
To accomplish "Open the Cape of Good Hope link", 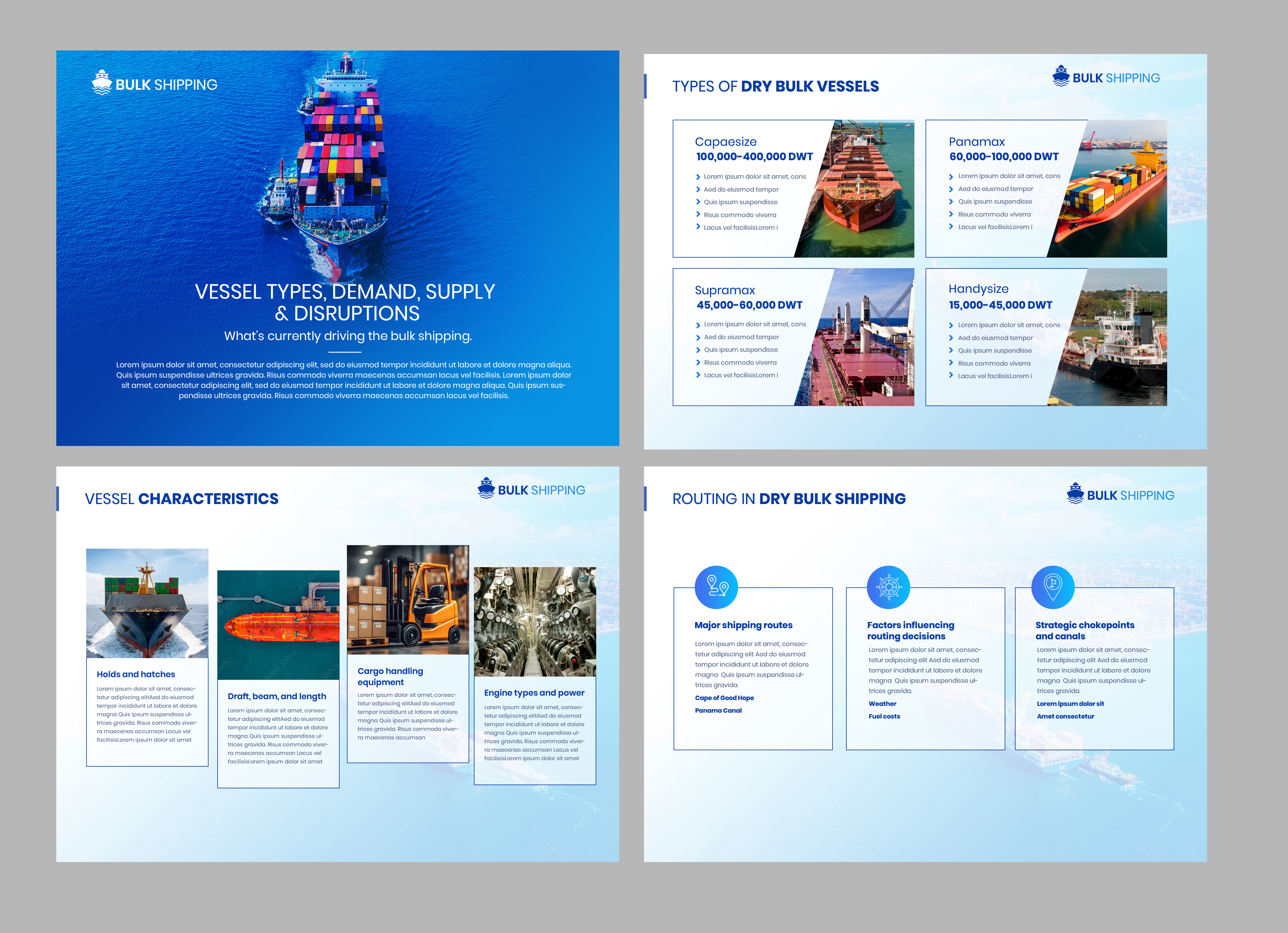I will coord(725,697).
